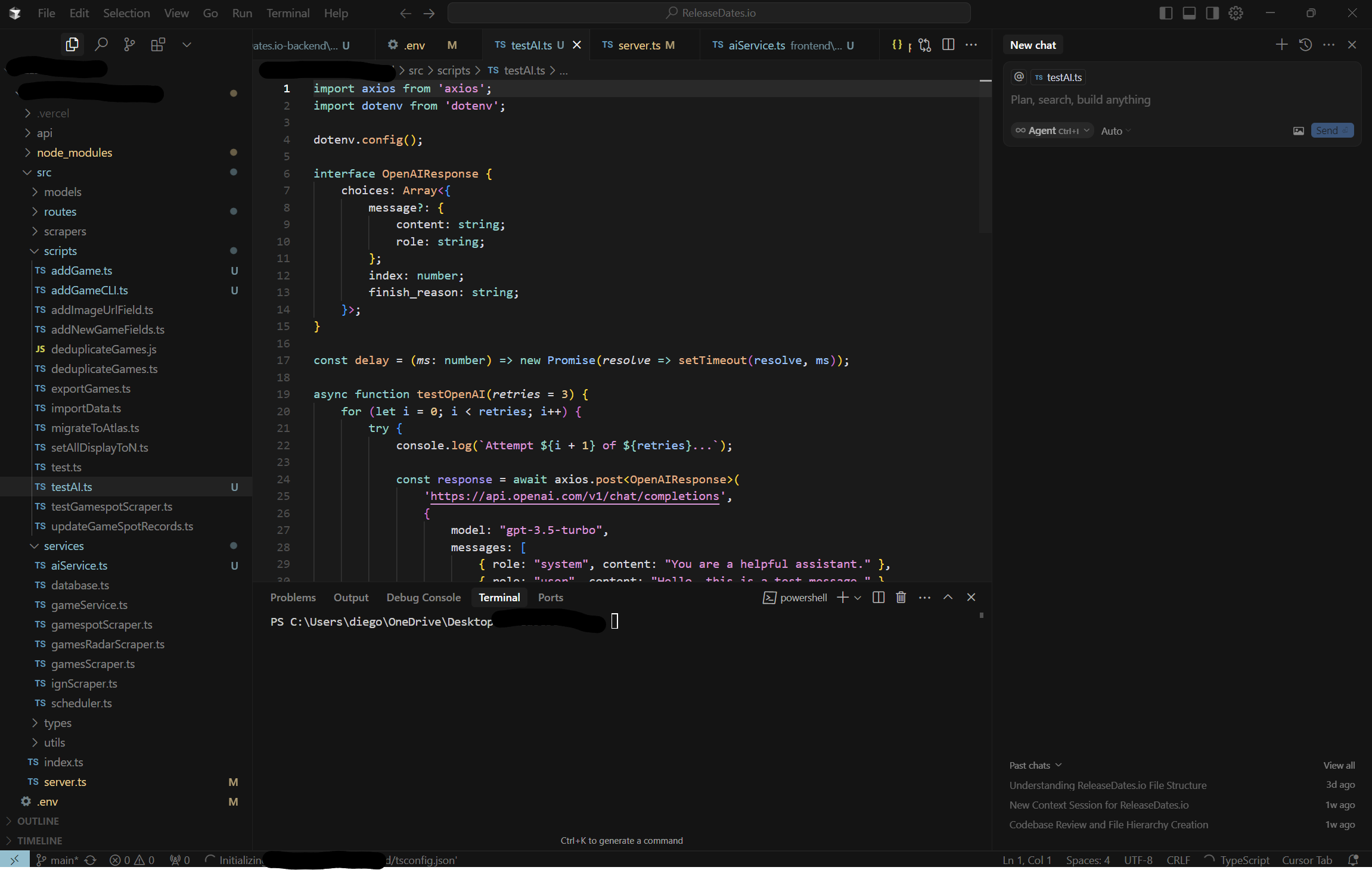
Task: Click the editor minimap scroll slider
Action: (x=985, y=155)
